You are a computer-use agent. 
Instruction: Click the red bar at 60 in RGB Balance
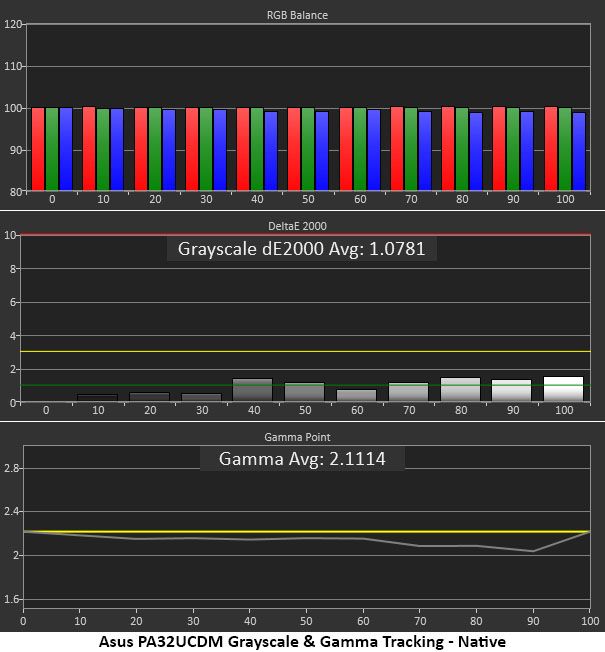click(346, 149)
